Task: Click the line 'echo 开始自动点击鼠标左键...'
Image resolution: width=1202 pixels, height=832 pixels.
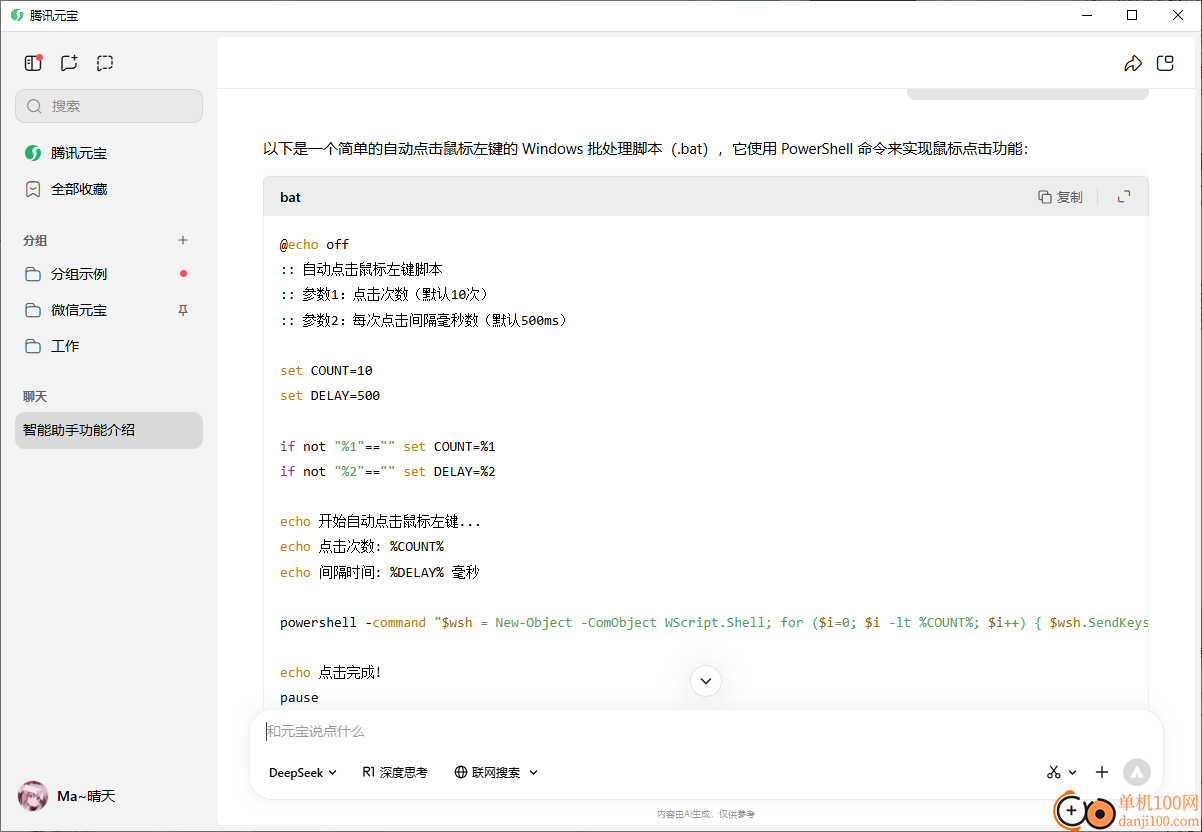Action: (380, 521)
